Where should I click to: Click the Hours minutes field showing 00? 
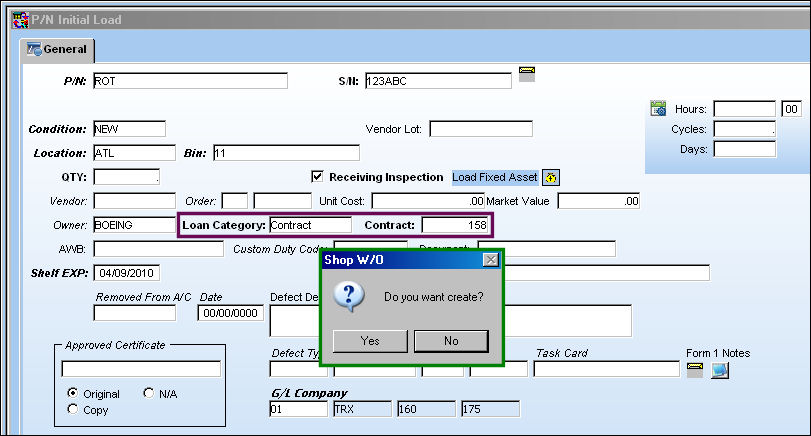pyautogui.click(x=791, y=109)
